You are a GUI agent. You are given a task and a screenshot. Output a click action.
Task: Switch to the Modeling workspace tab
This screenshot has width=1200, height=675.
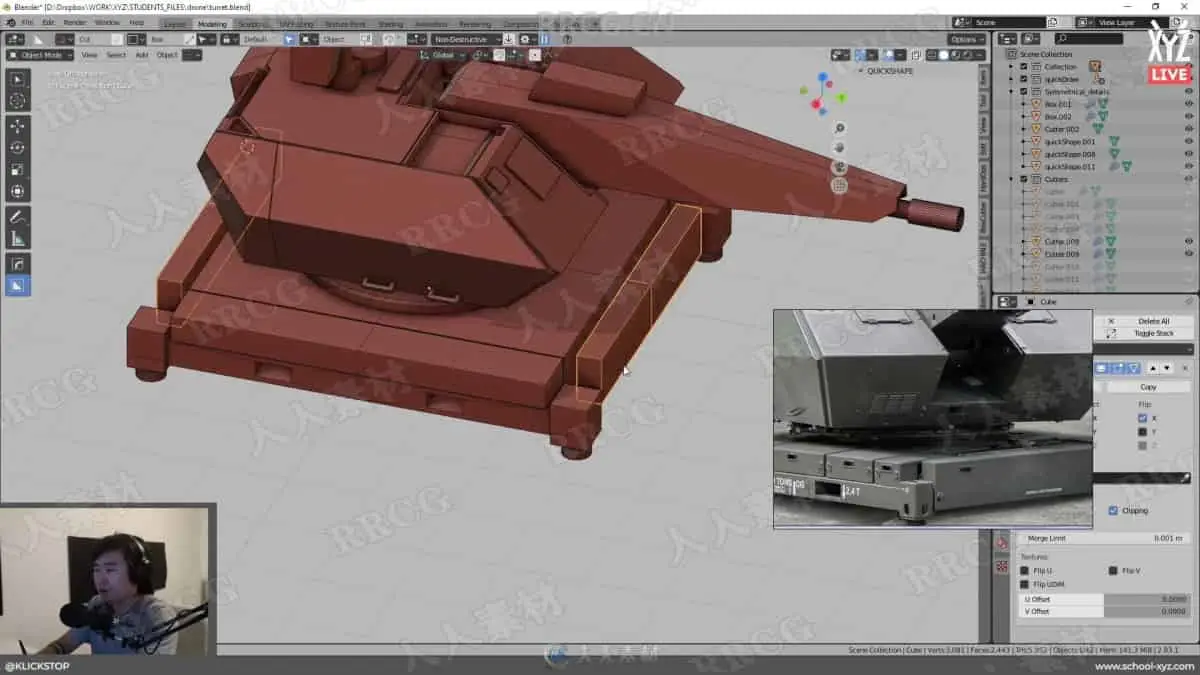[212, 24]
